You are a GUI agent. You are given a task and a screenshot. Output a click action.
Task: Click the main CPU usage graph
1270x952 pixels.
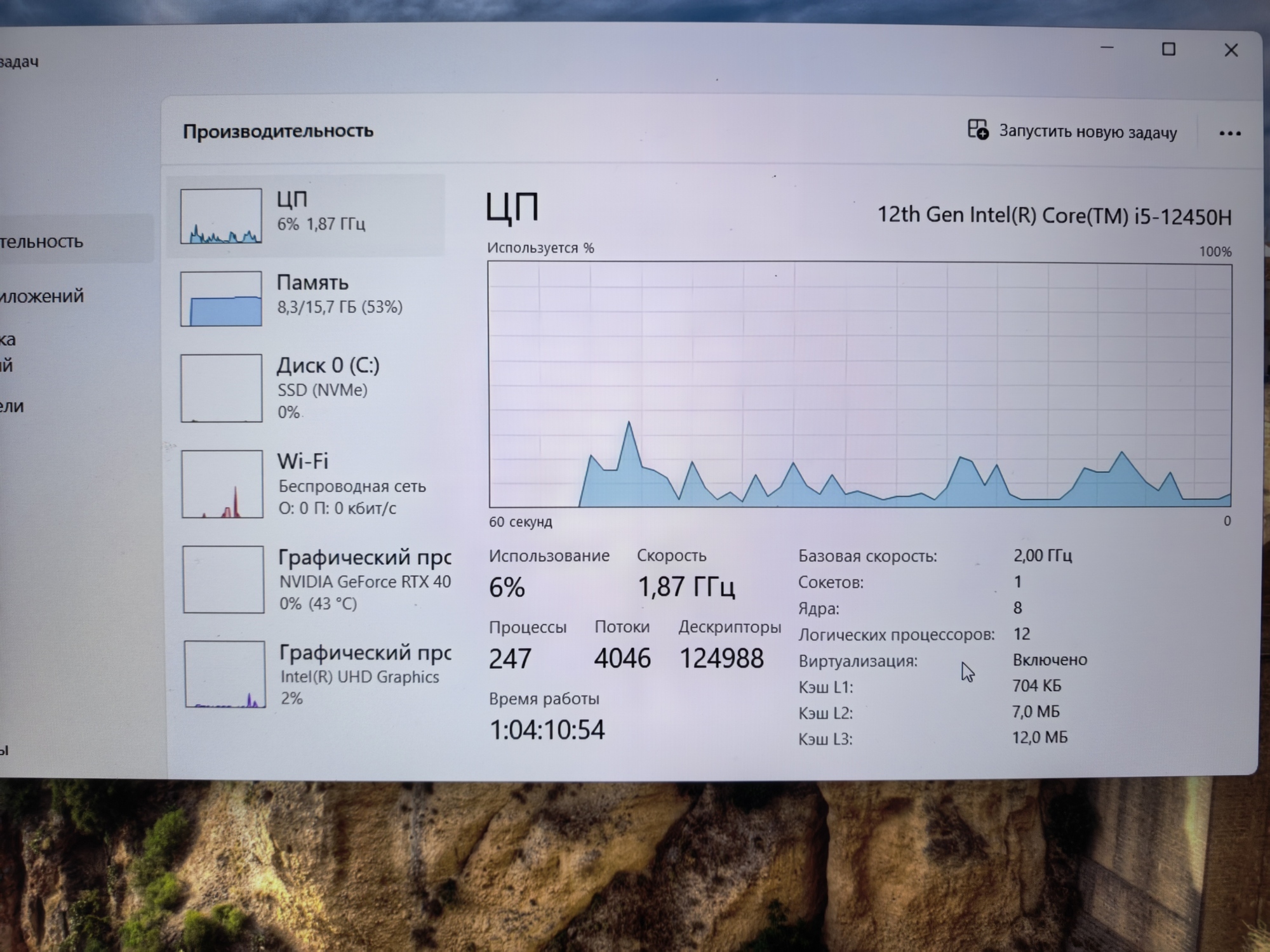860,385
